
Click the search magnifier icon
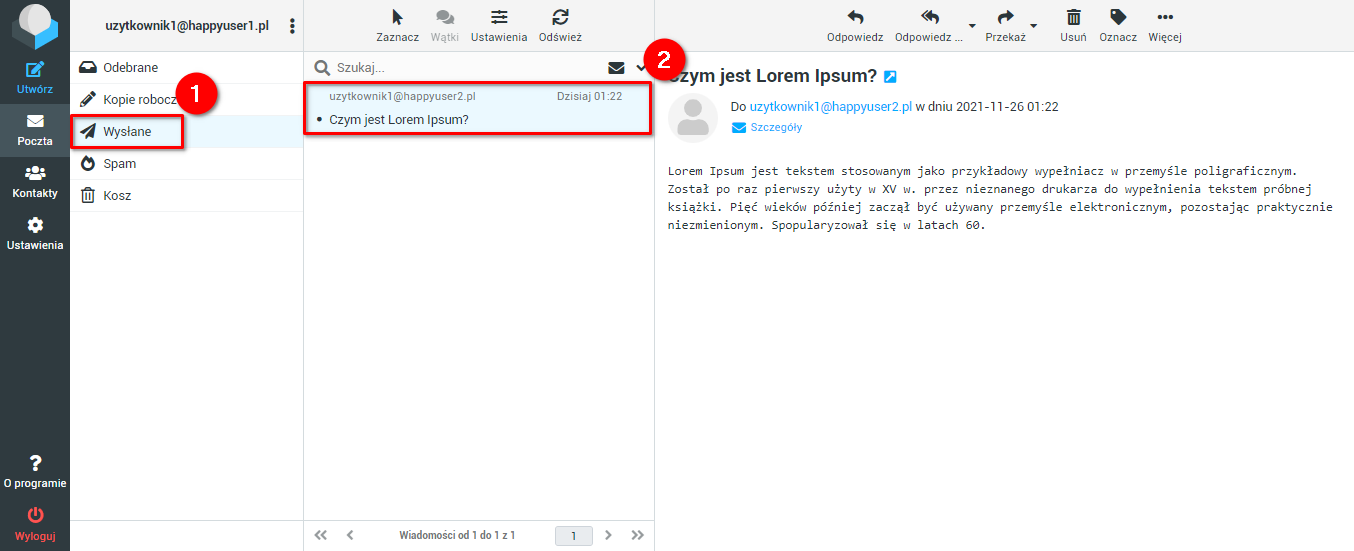pos(322,68)
